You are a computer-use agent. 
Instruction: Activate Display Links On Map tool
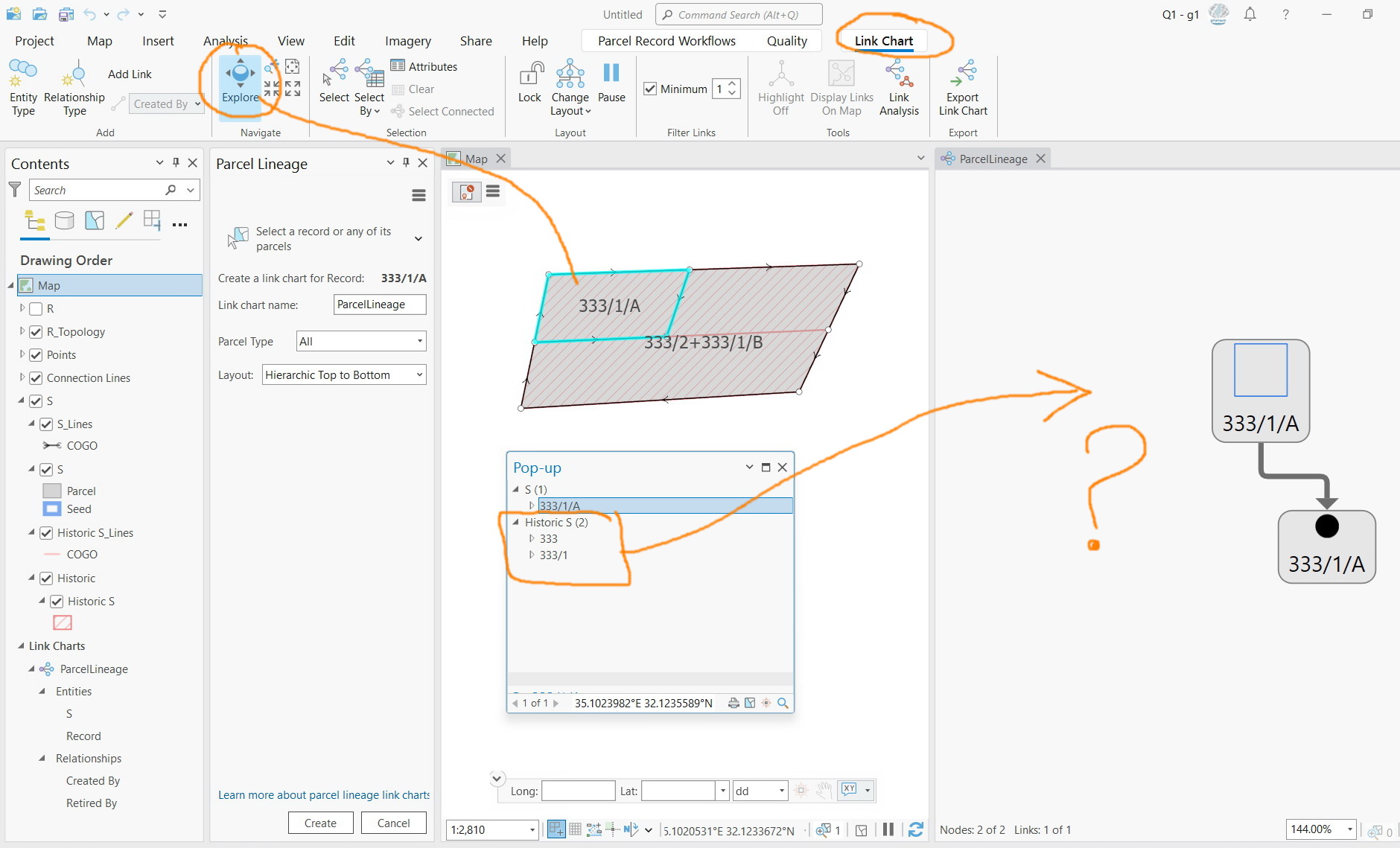click(x=840, y=86)
